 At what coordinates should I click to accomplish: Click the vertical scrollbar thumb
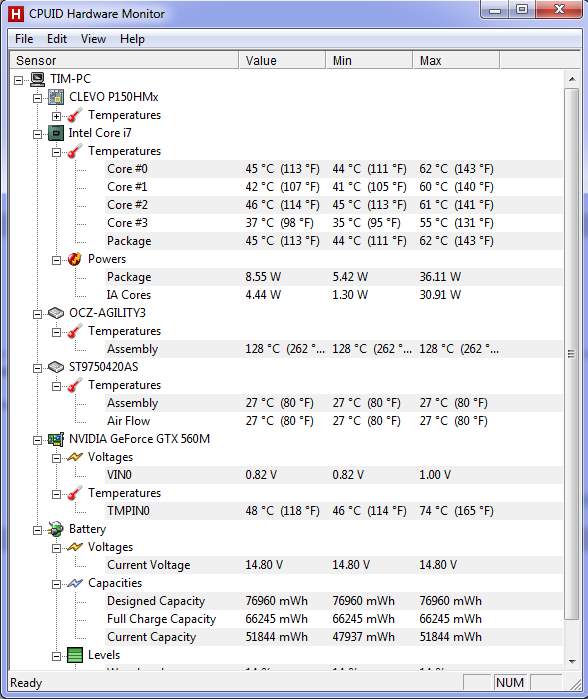click(572, 354)
